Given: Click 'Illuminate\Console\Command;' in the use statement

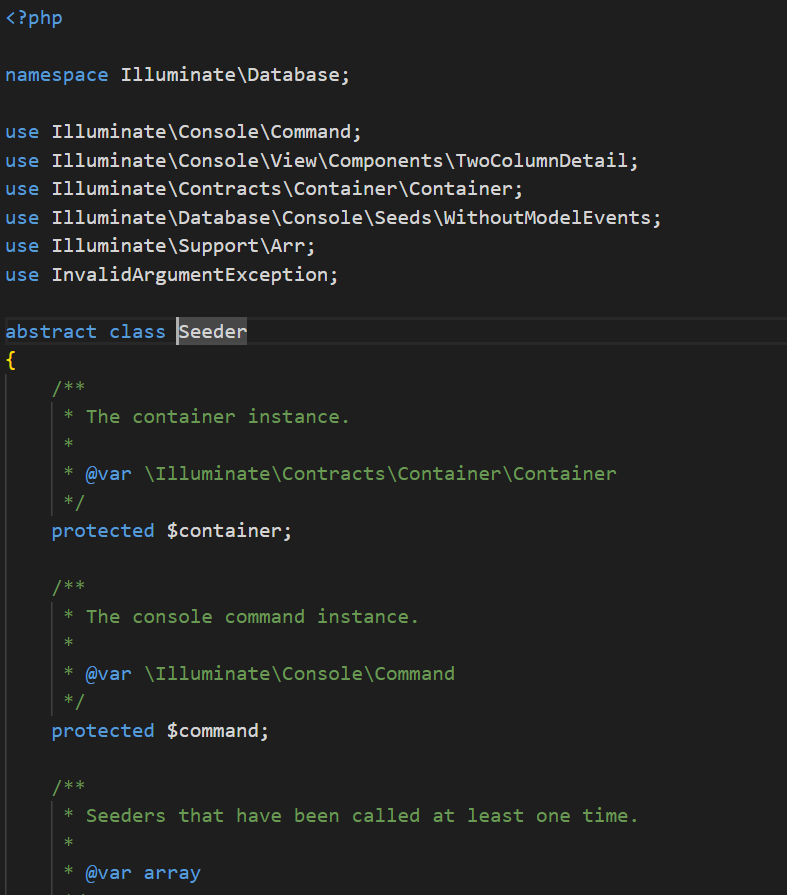Looking at the screenshot, I should pos(207,132).
